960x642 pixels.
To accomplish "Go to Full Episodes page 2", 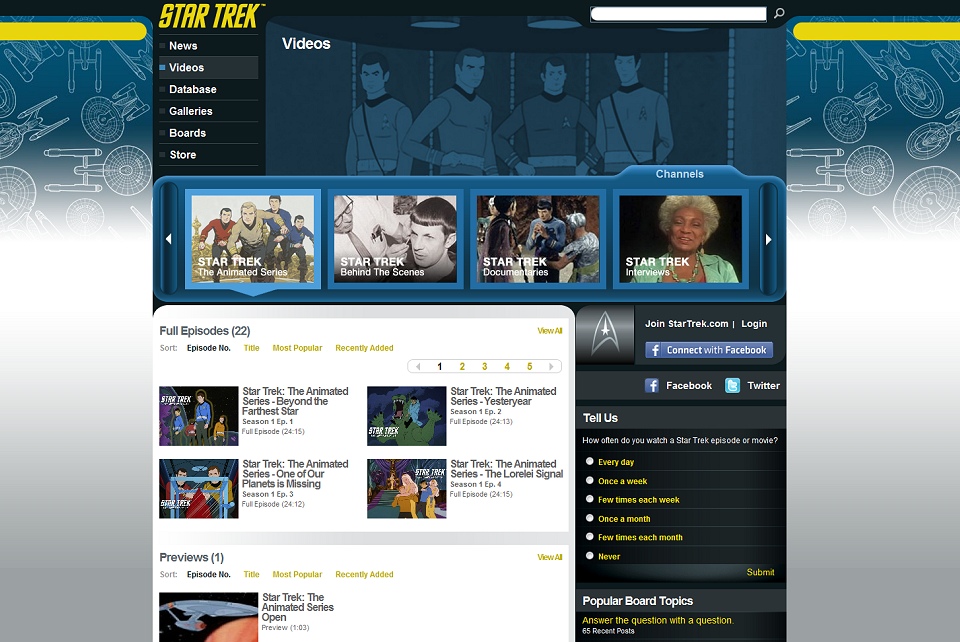I will coord(462,367).
